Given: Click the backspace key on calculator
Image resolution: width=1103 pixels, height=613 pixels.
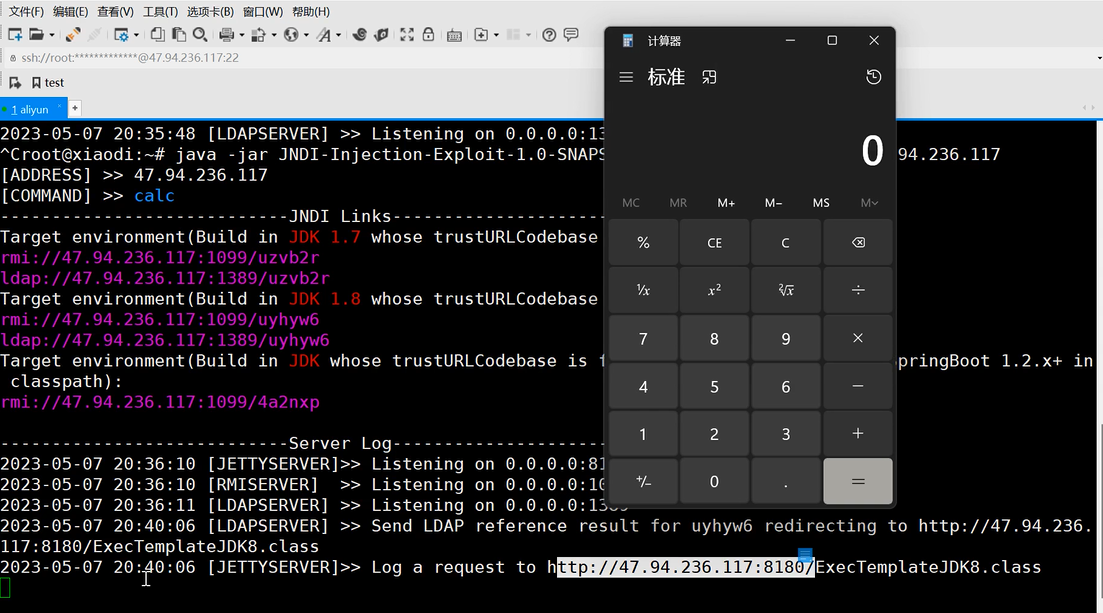Looking at the screenshot, I should [x=858, y=242].
